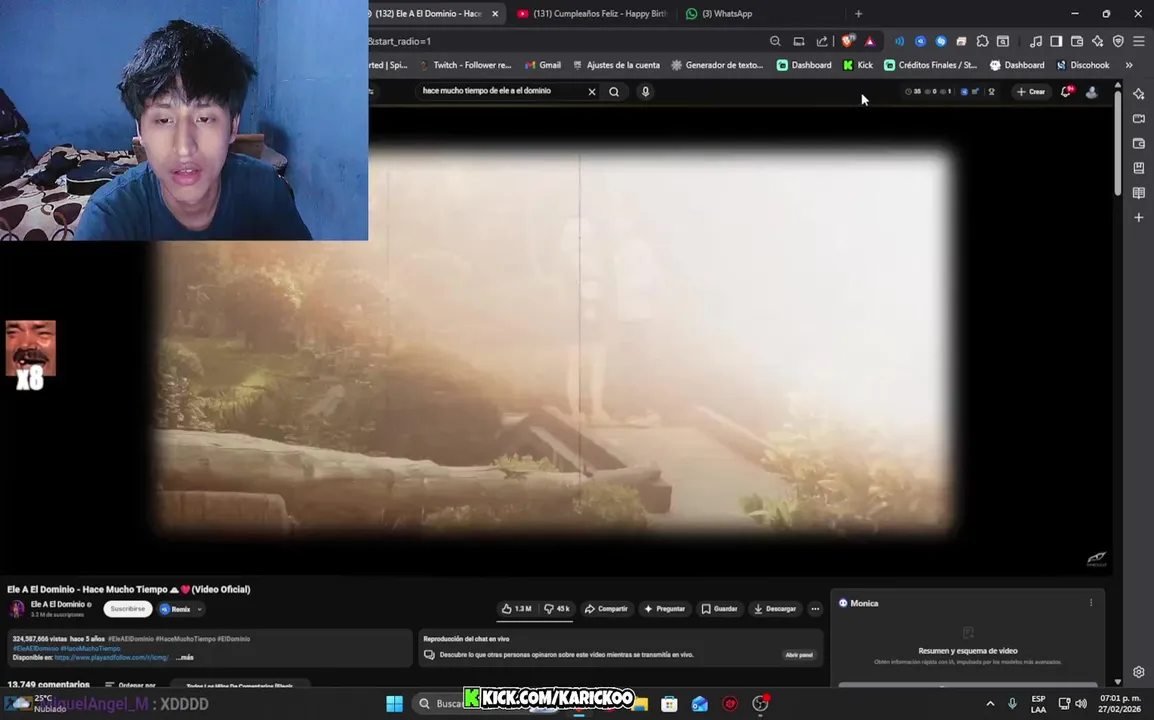Click the music note media control icon

(x=1036, y=41)
